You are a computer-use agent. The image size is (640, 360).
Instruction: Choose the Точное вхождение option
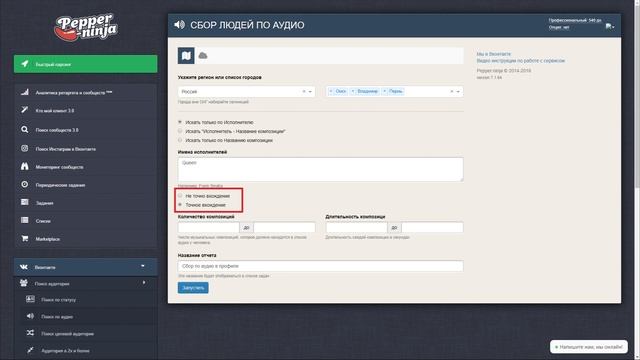(x=180, y=204)
